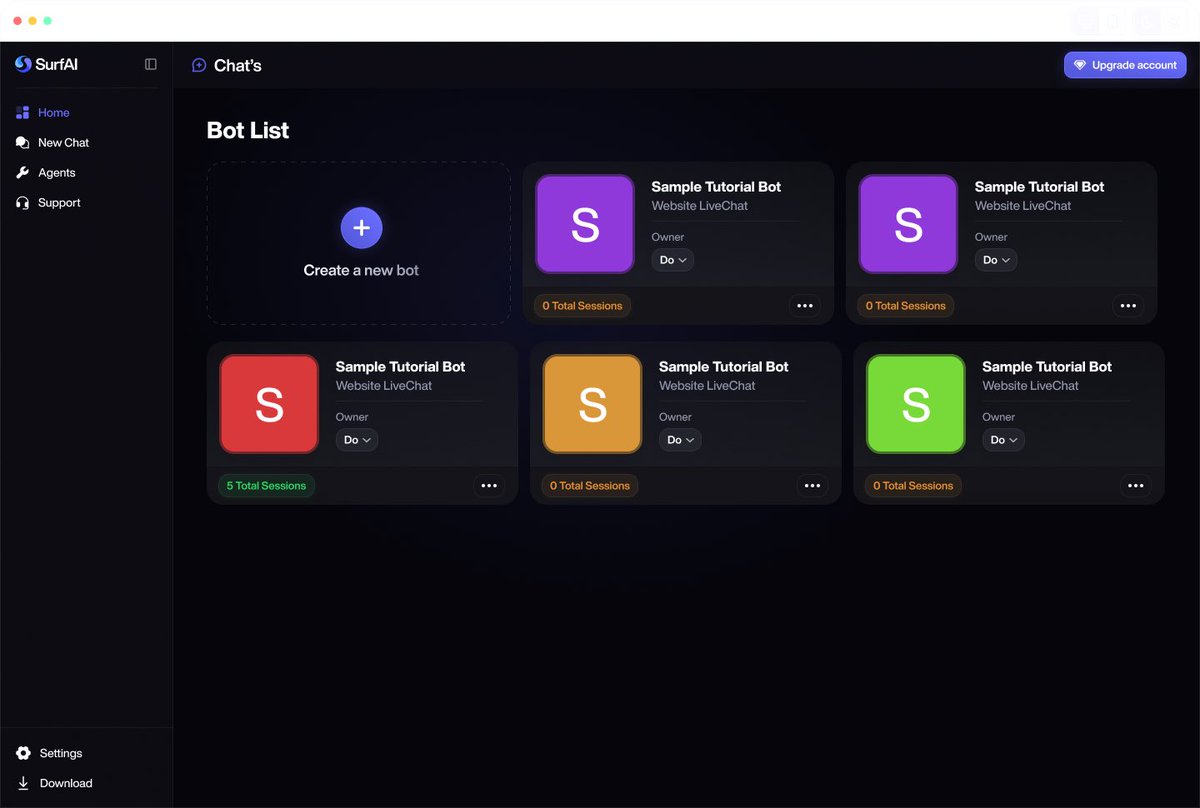This screenshot has height=808, width=1200.
Task: Click the SurfAI logo
Action: pyautogui.click(x=46, y=64)
